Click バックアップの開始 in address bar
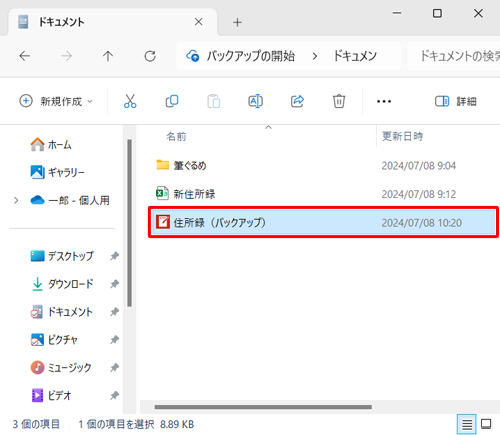 pyautogui.click(x=251, y=56)
